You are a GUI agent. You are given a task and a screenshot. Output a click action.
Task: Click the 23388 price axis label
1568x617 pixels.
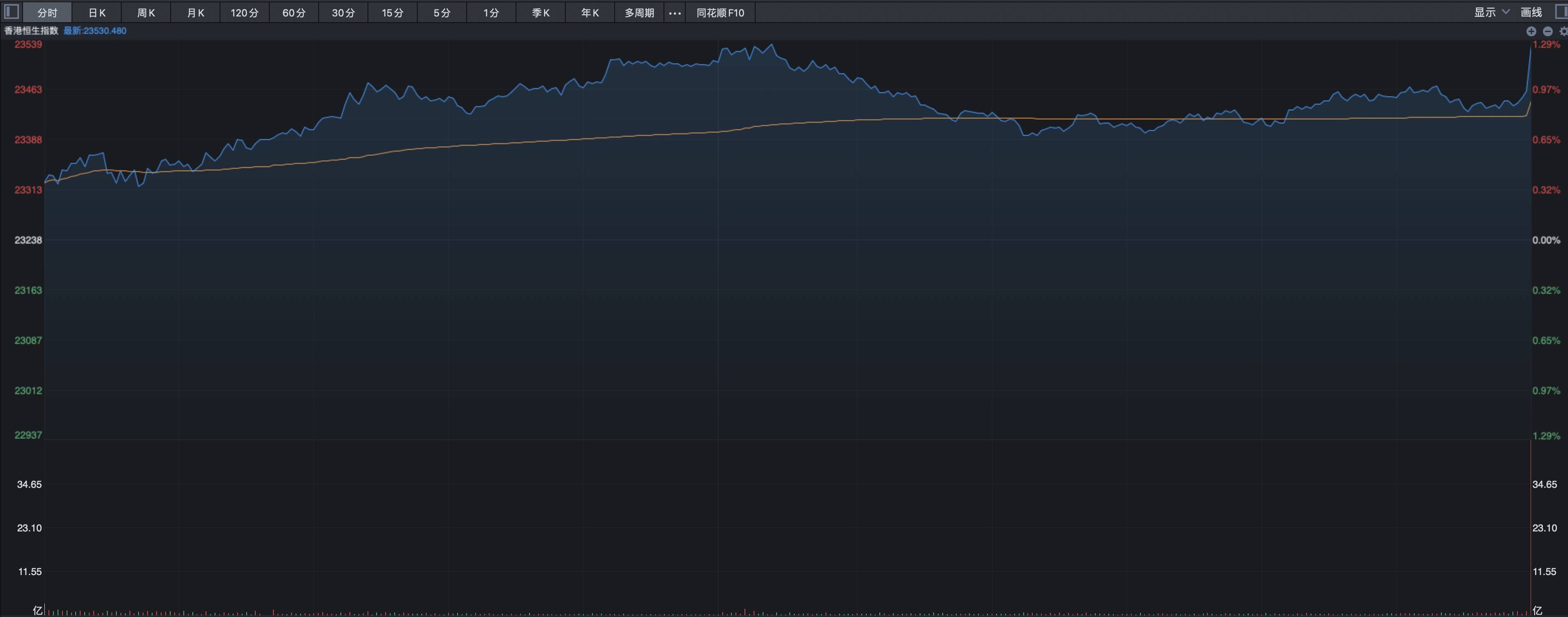coord(29,139)
